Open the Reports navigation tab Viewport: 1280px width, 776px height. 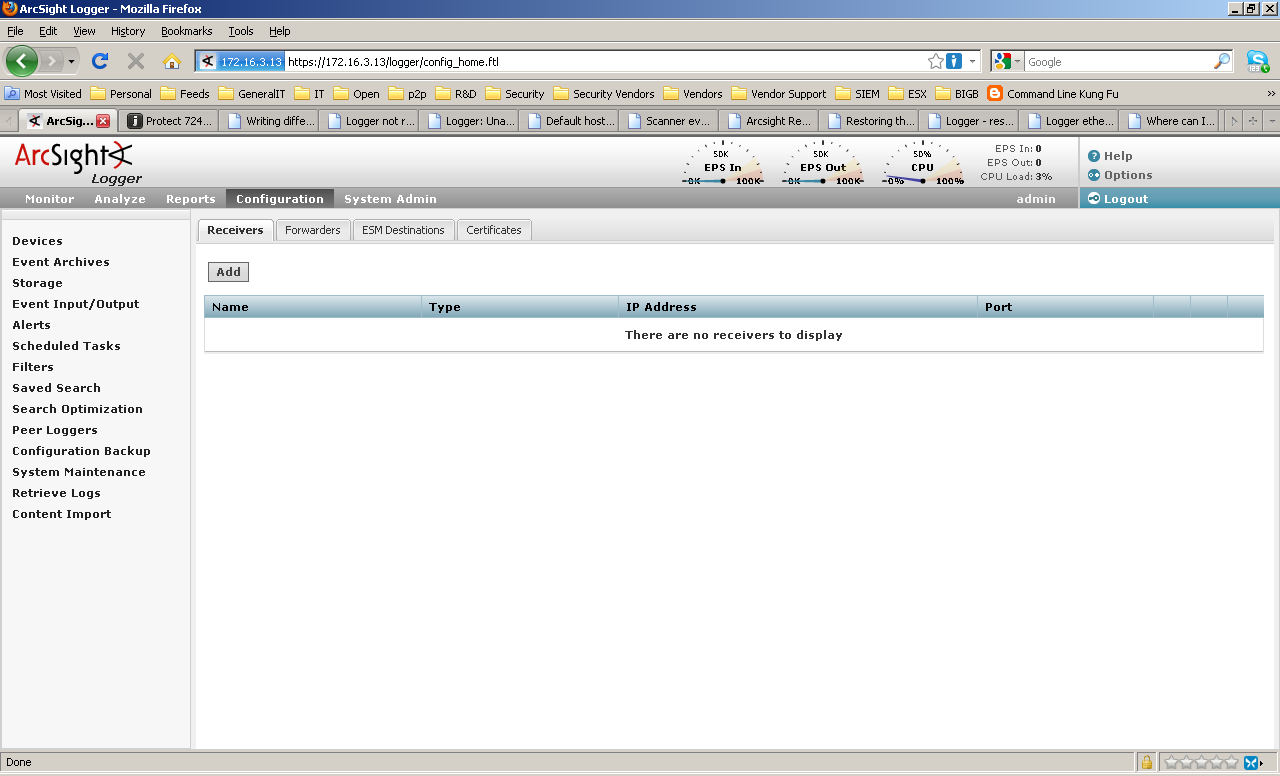[x=191, y=199]
